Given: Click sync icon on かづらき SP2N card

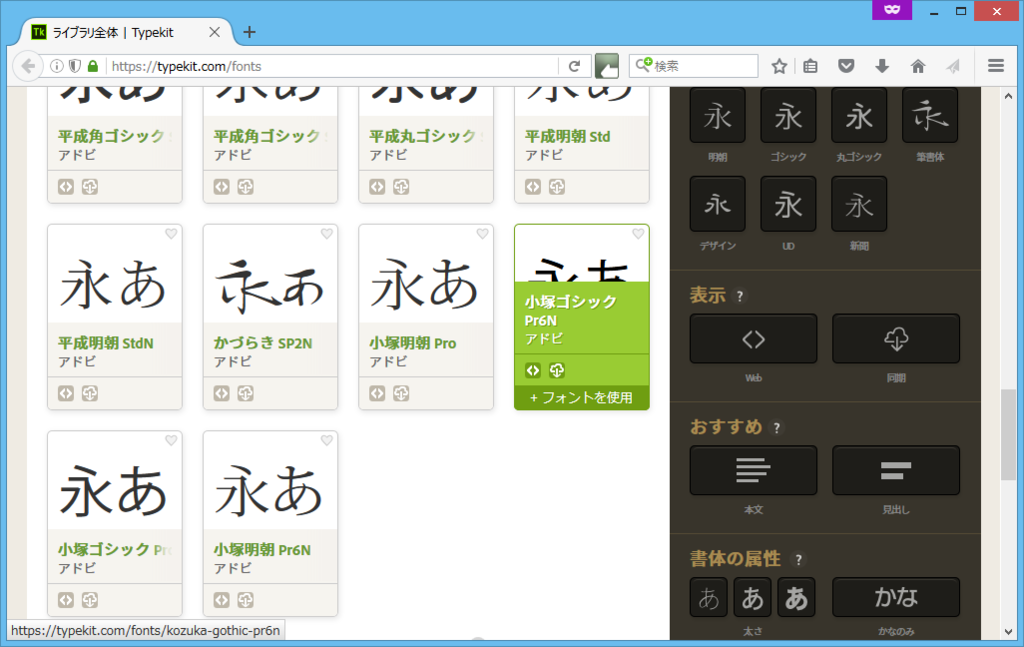Looking at the screenshot, I should 245,393.
